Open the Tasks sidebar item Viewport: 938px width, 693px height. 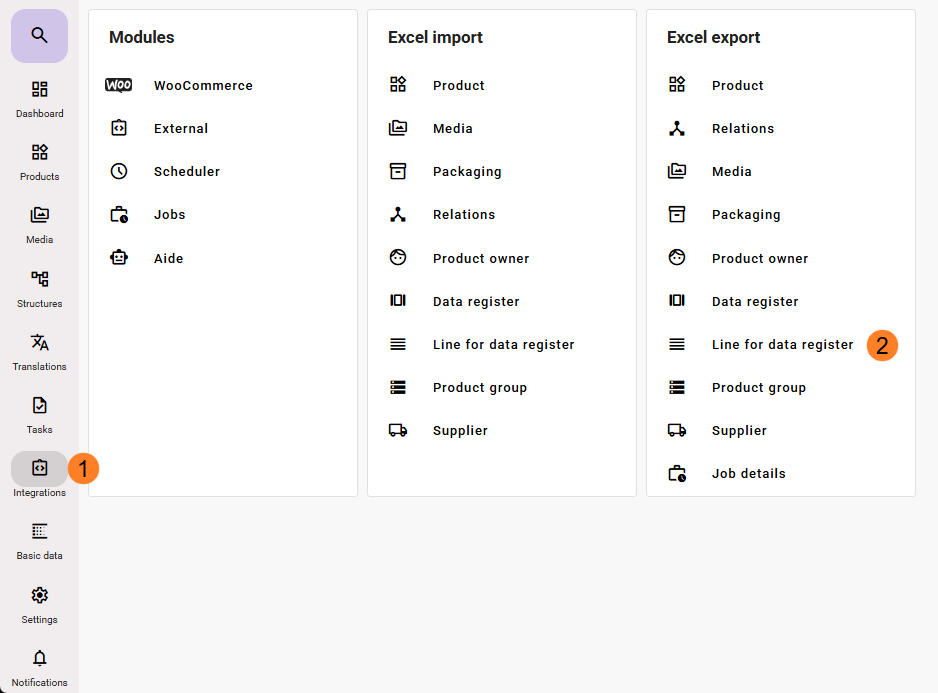[39, 414]
